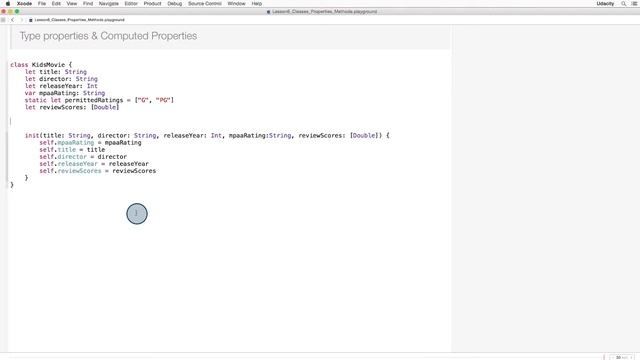
Task: Open the Xcode application menu
Action: [24, 3]
